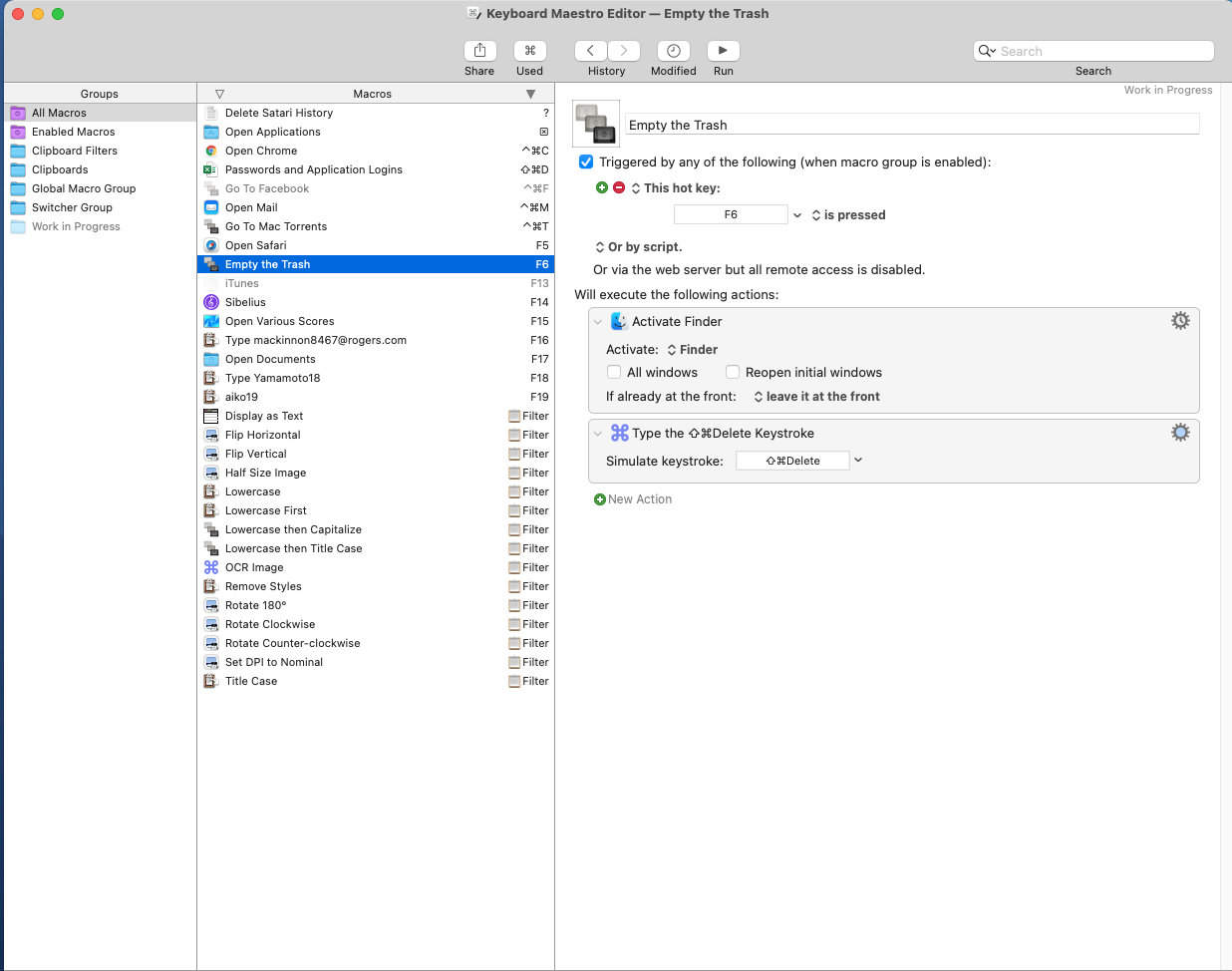Open Activate Finder action gear menu
The height and width of the screenshot is (971, 1232).
click(1180, 321)
